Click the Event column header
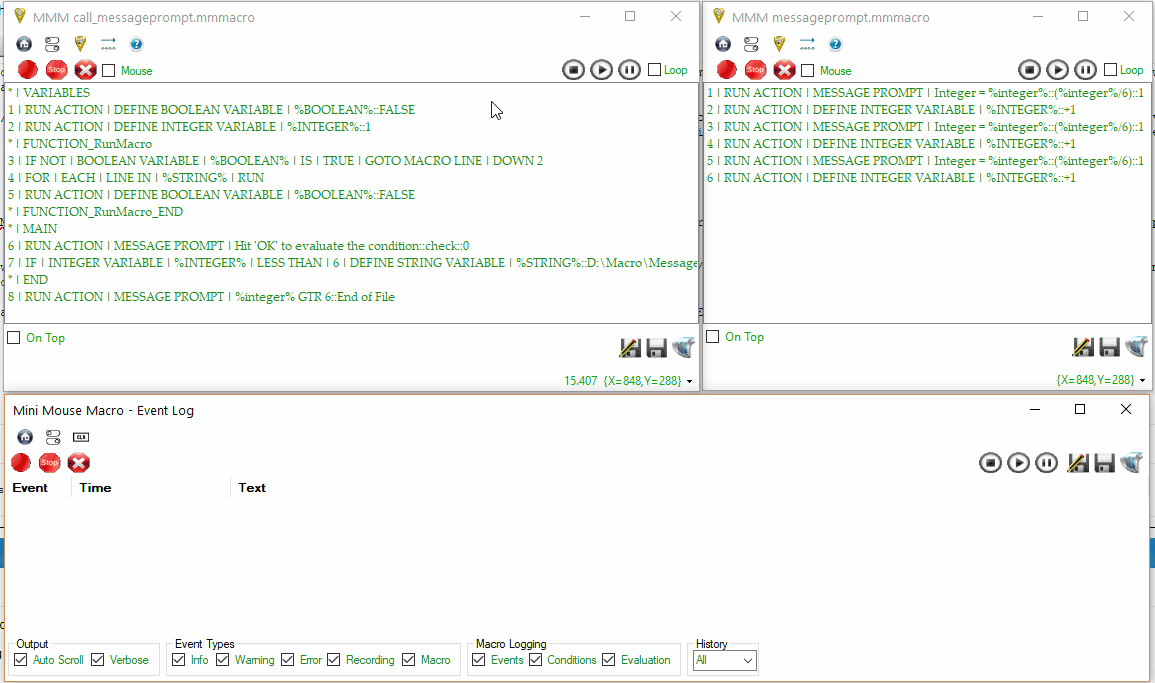The width and height of the screenshot is (1155, 683). 30,488
